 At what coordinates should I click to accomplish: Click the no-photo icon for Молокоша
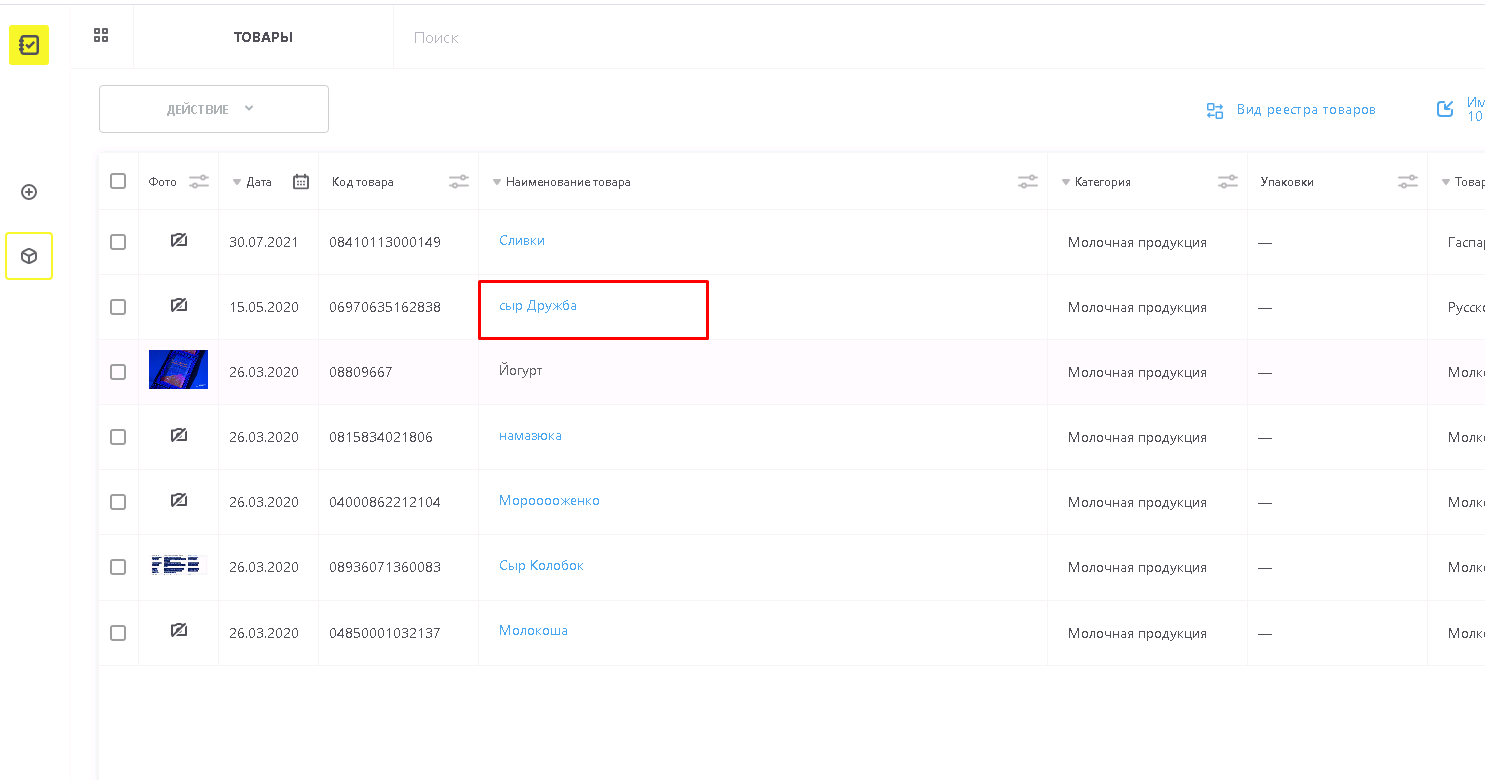click(x=179, y=630)
